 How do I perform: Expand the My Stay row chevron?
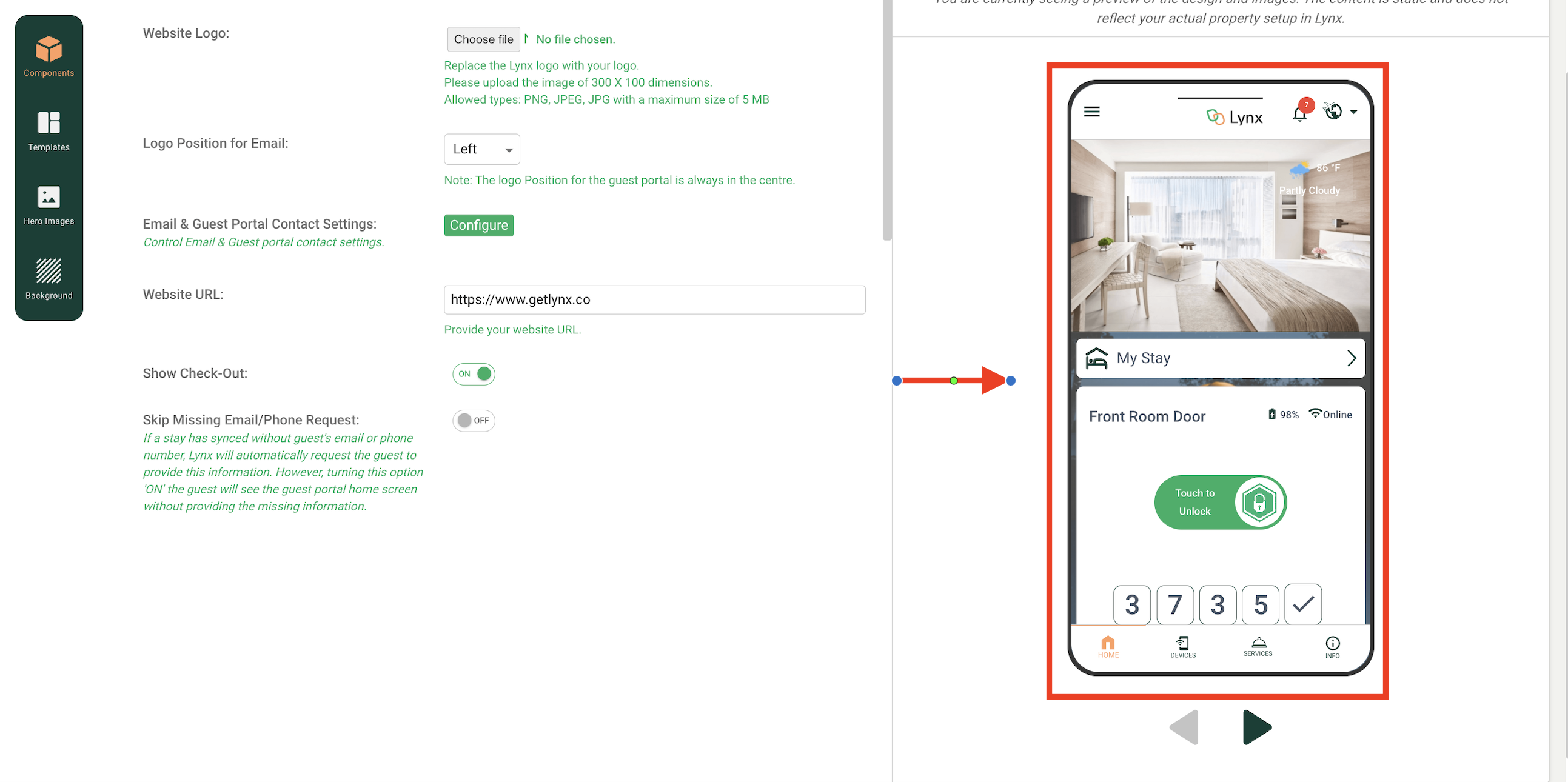tap(1351, 358)
